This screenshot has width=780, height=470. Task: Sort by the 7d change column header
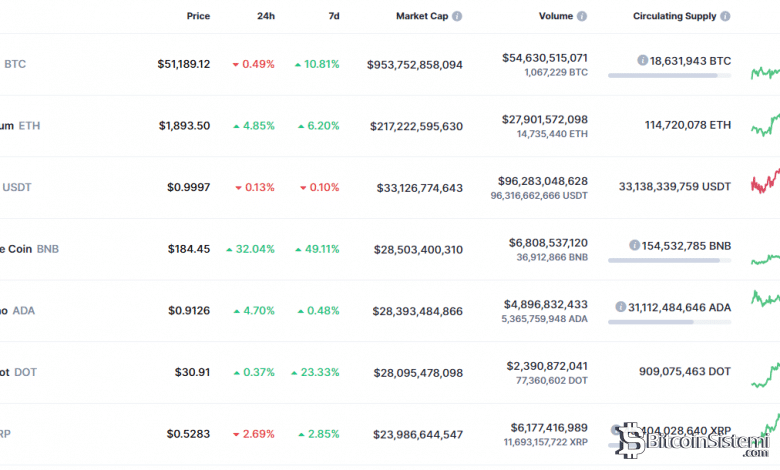pos(331,17)
